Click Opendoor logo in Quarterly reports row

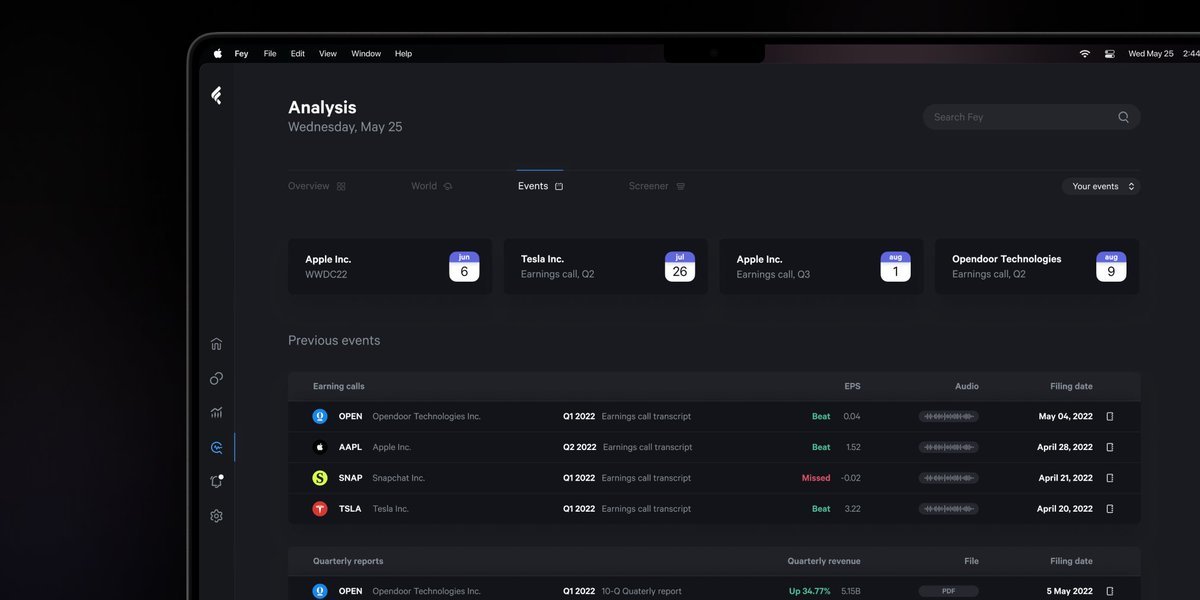click(320, 591)
